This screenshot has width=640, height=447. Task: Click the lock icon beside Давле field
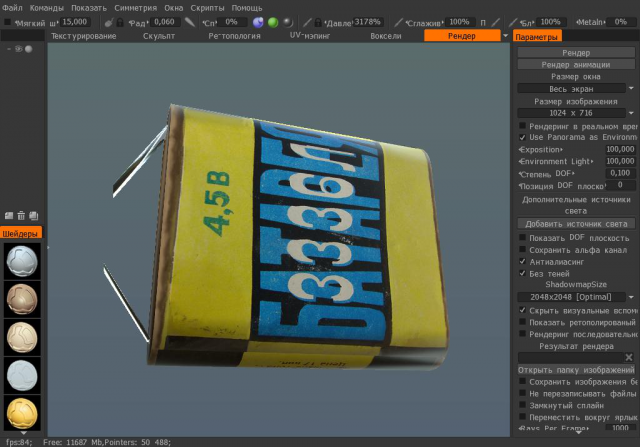pyautogui.click(x=318, y=22)
